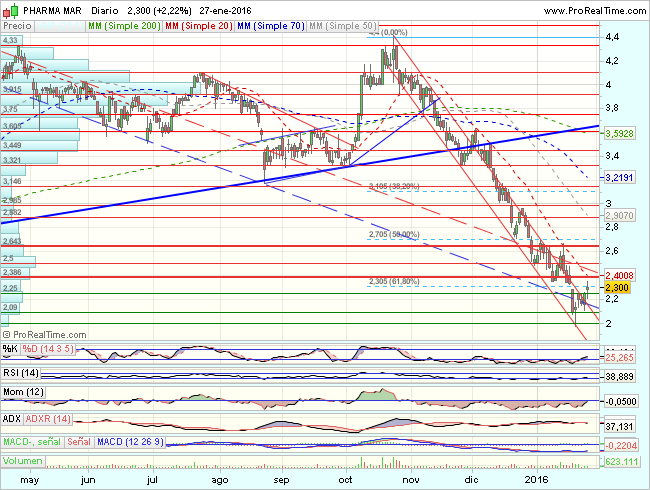
Task: Click the -0,2204 MACD value
Action: [x=621, y=446]
